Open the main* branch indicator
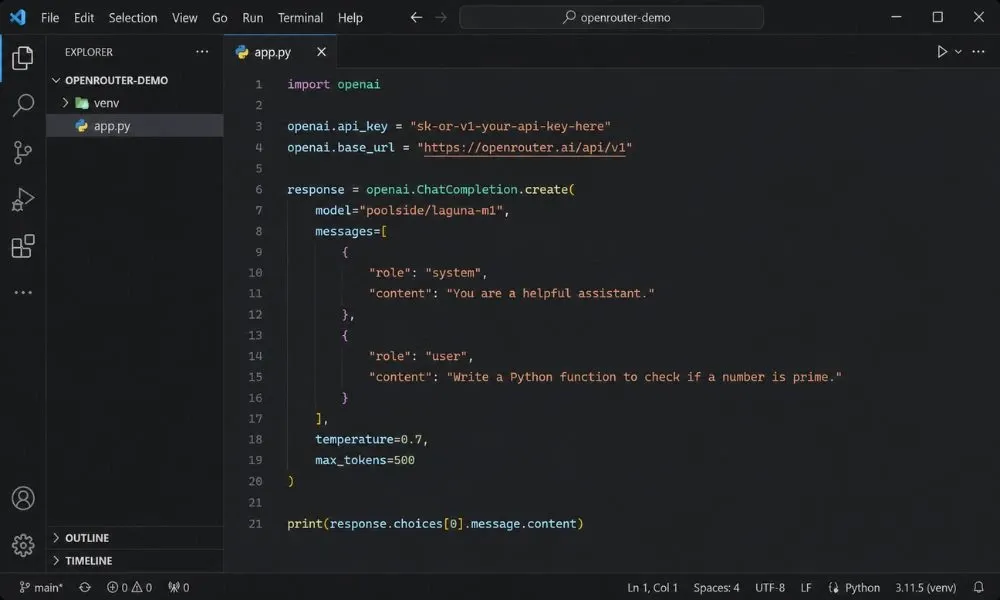 (41, 587)
